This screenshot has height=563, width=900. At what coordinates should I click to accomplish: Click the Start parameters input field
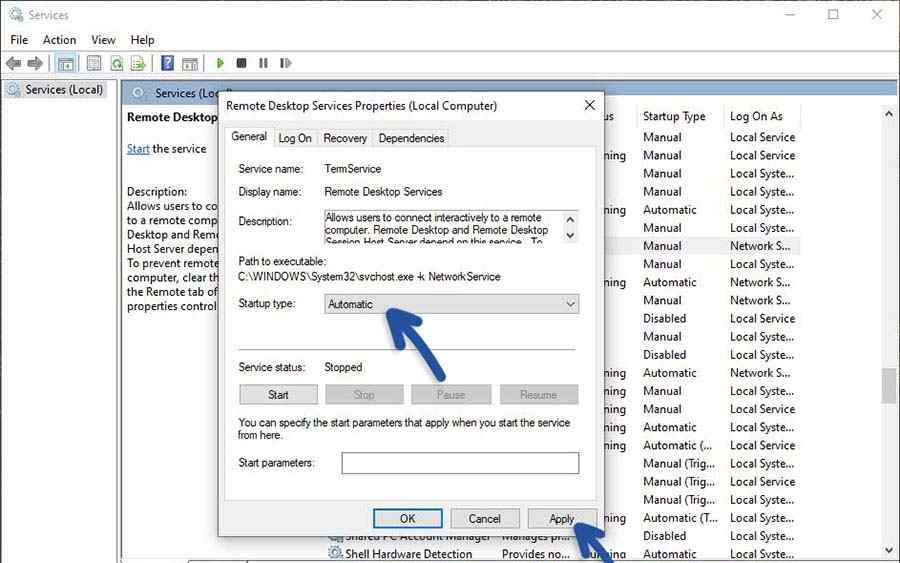pyautogui.click(x=460, y=463)
